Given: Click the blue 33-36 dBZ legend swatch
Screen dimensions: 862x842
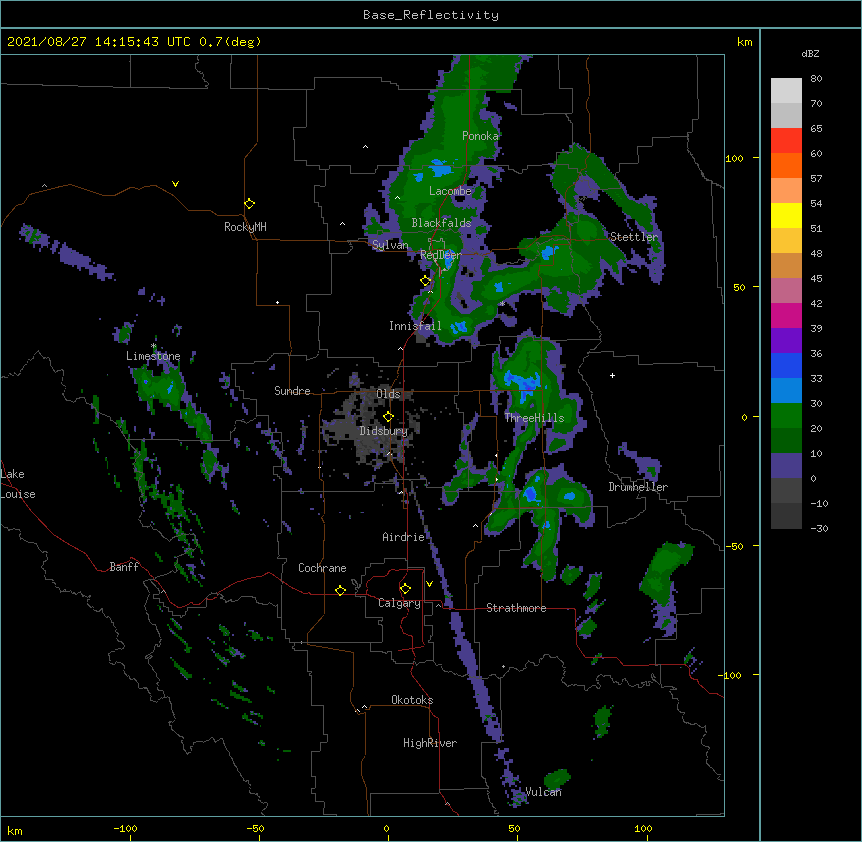Looking at the screenshot, I should [x=786, y=365].
